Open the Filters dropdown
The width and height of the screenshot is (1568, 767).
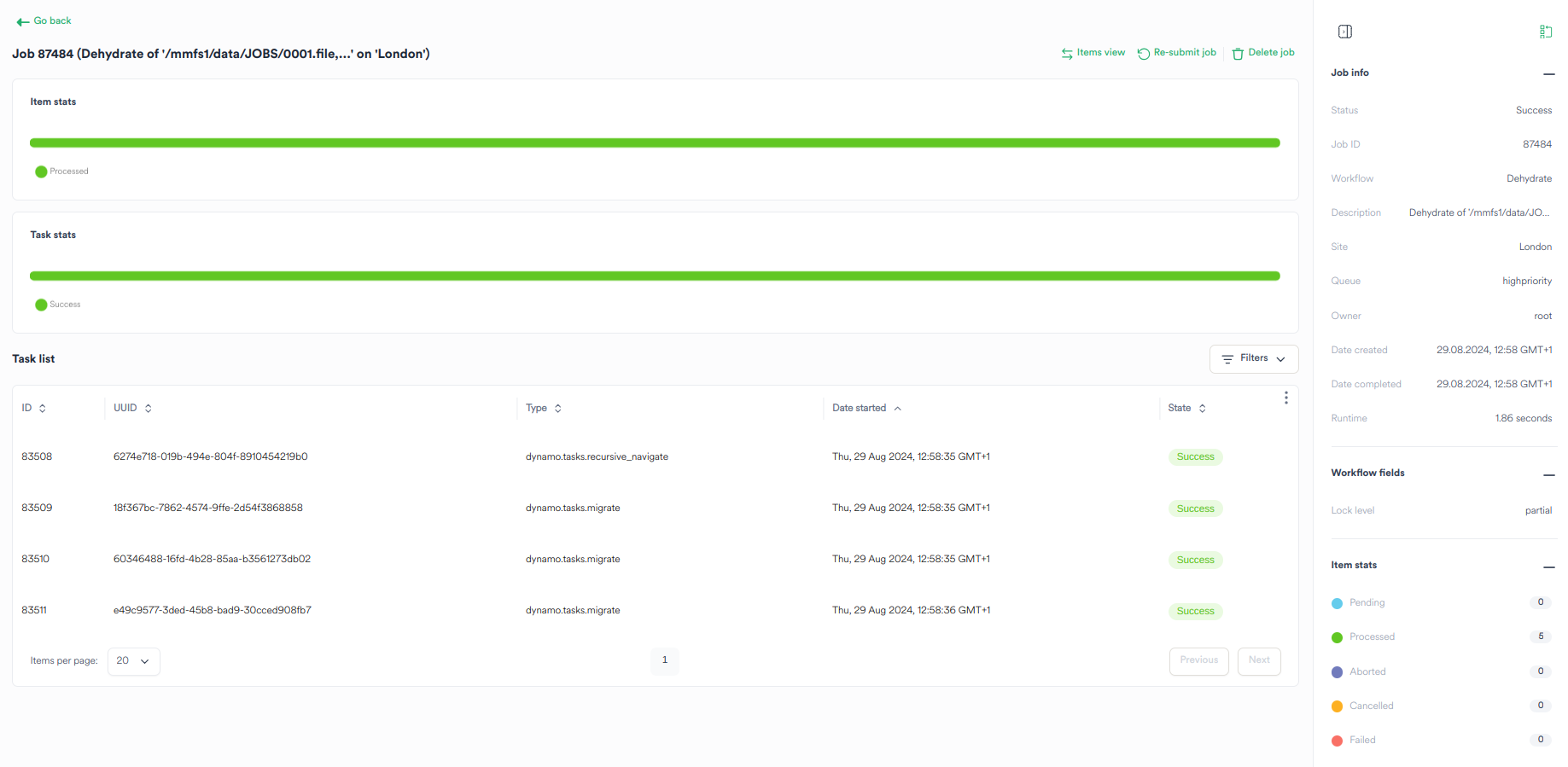(1253, 359)
